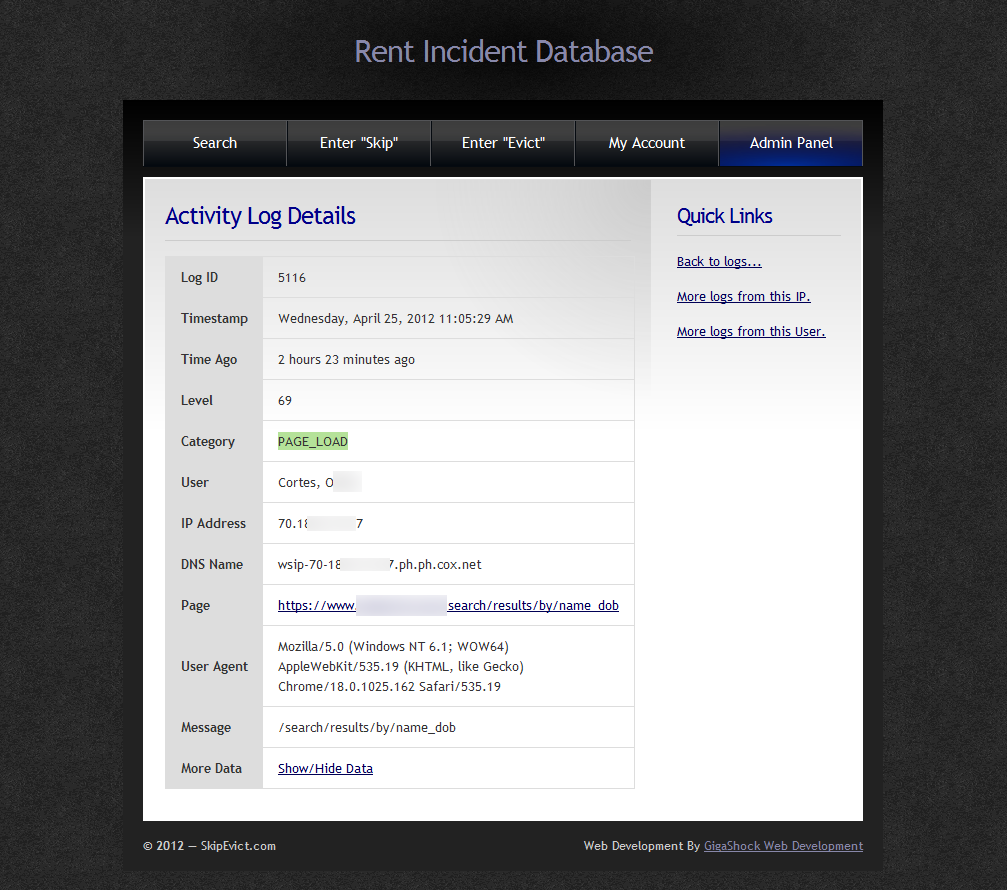Click the Time Ago row label
The width and height of the screenshot is (1007, 890).
tap(209, 360)
